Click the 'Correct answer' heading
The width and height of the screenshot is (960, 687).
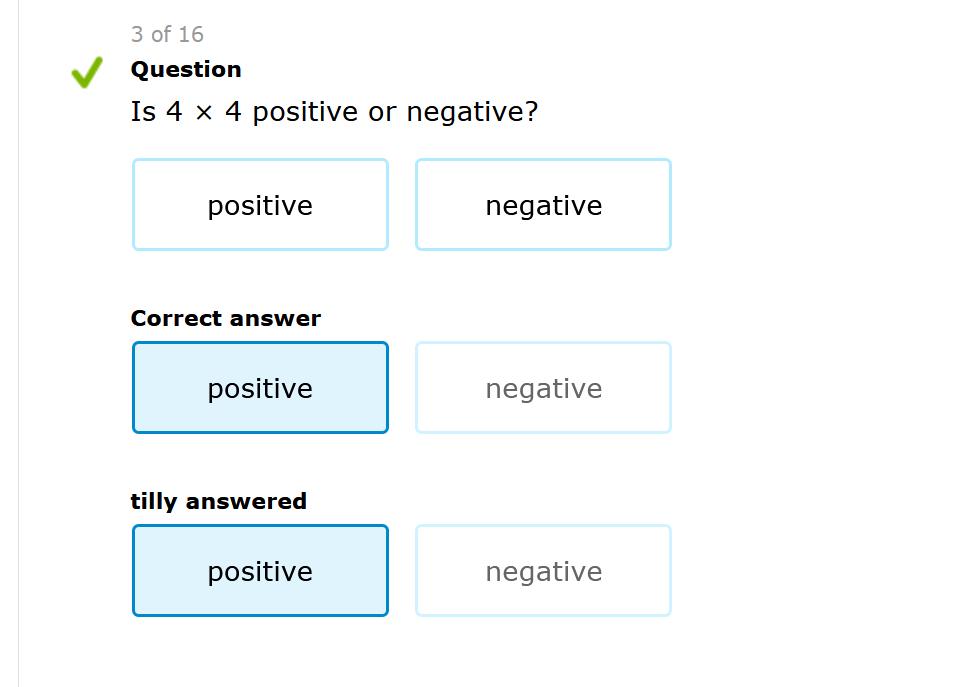pyautogui.click(x=226, y=319)
